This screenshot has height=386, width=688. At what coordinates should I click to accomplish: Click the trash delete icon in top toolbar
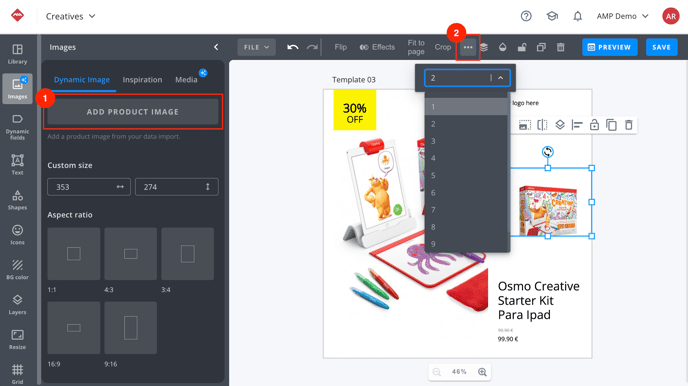(561, 47)
